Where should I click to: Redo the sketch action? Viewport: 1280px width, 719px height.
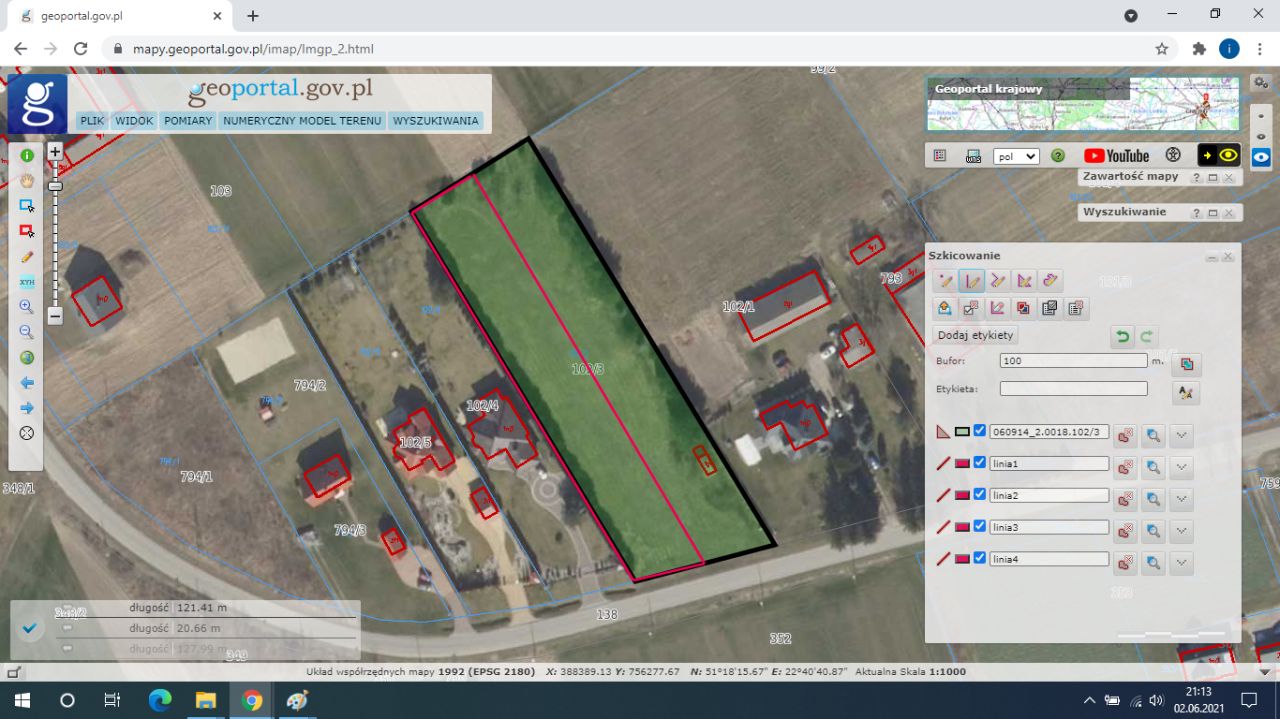pos(1147,337)
